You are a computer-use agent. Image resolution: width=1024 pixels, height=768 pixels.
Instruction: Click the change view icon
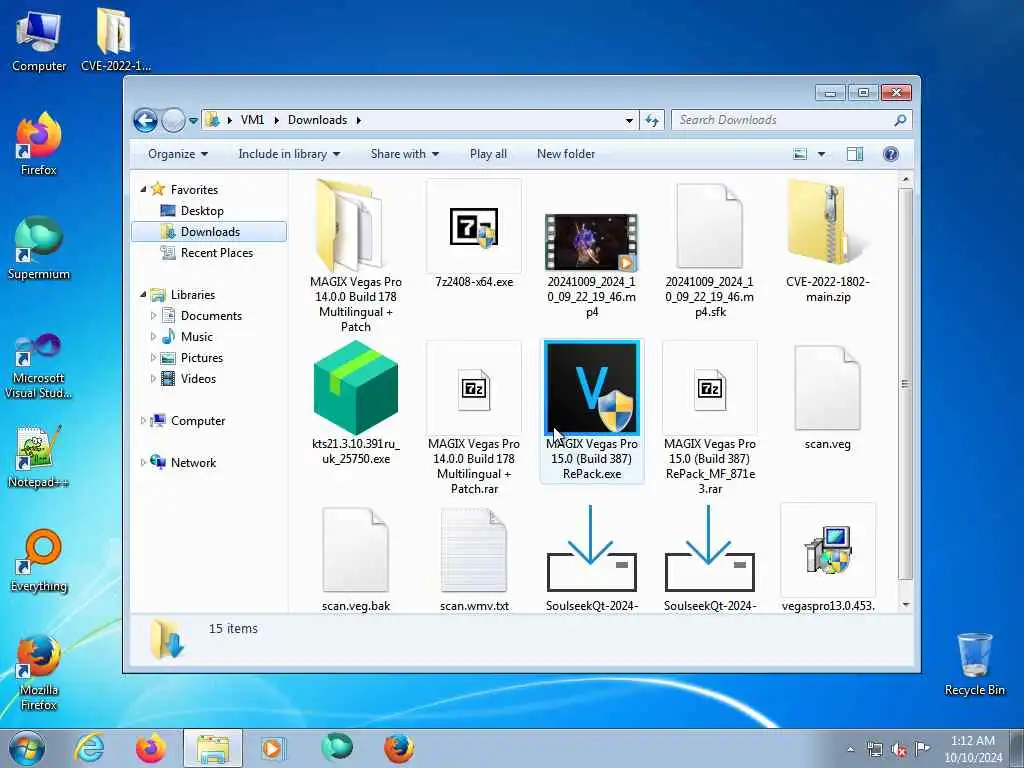tap(799, 154)
